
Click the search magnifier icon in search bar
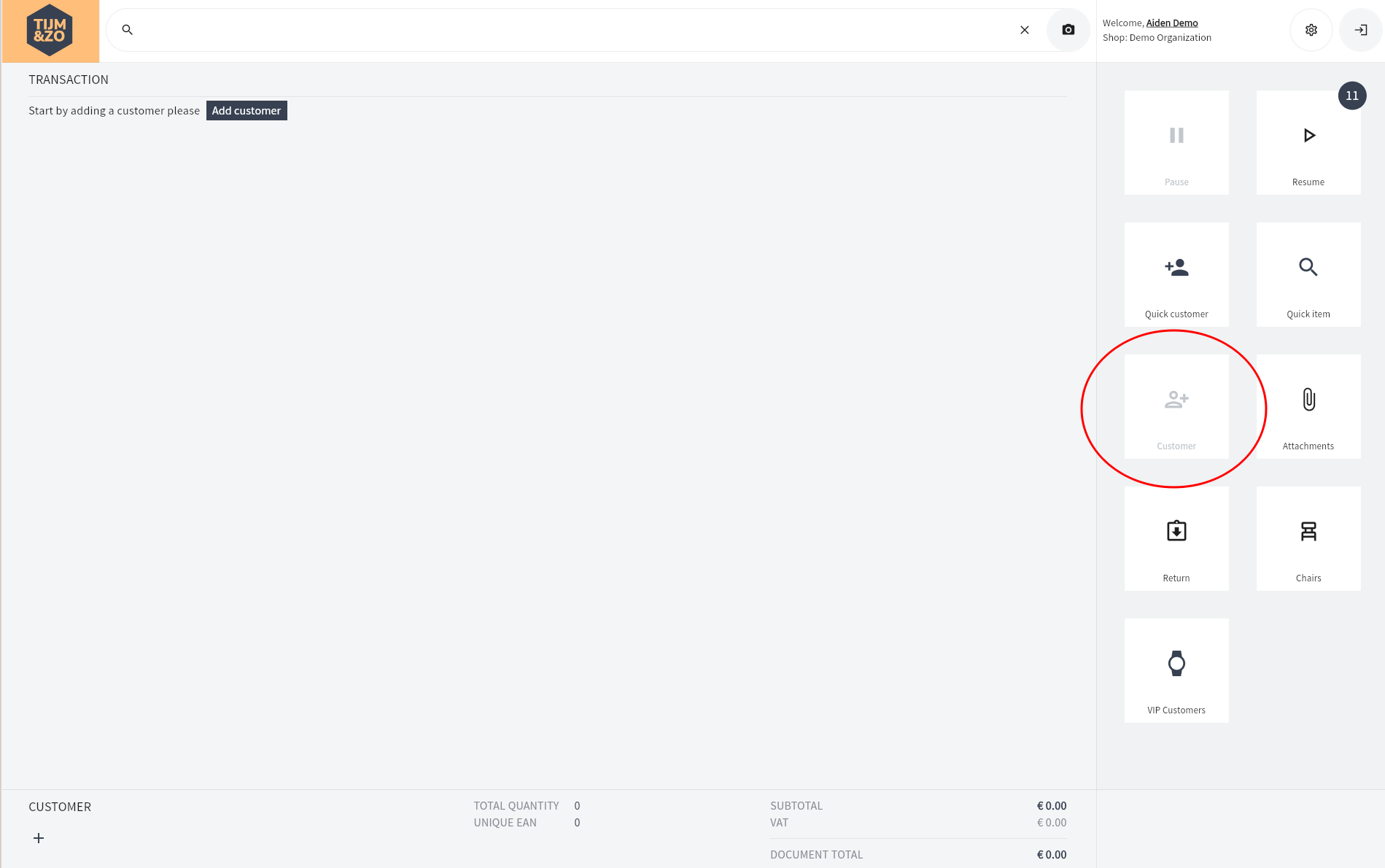coord(128,30)
